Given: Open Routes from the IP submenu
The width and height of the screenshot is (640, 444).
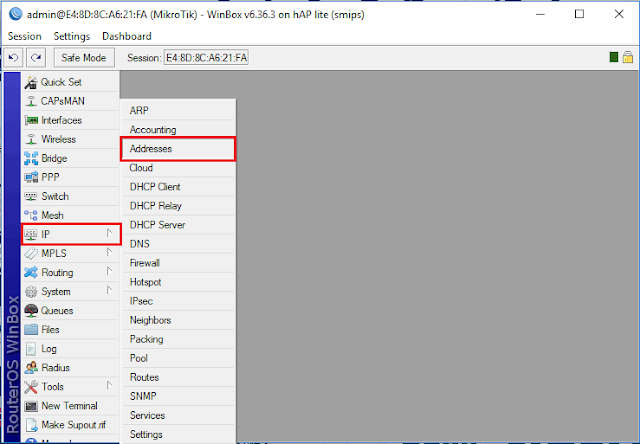Looking at the screenshot, I should click(x=178, y=377).
